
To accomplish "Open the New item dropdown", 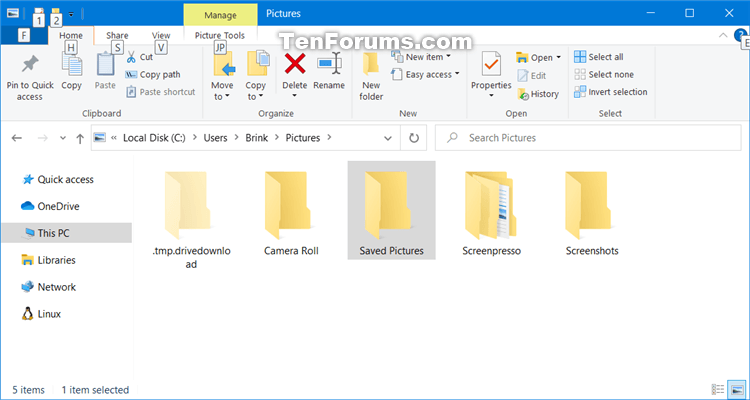I will click(421, 57).
